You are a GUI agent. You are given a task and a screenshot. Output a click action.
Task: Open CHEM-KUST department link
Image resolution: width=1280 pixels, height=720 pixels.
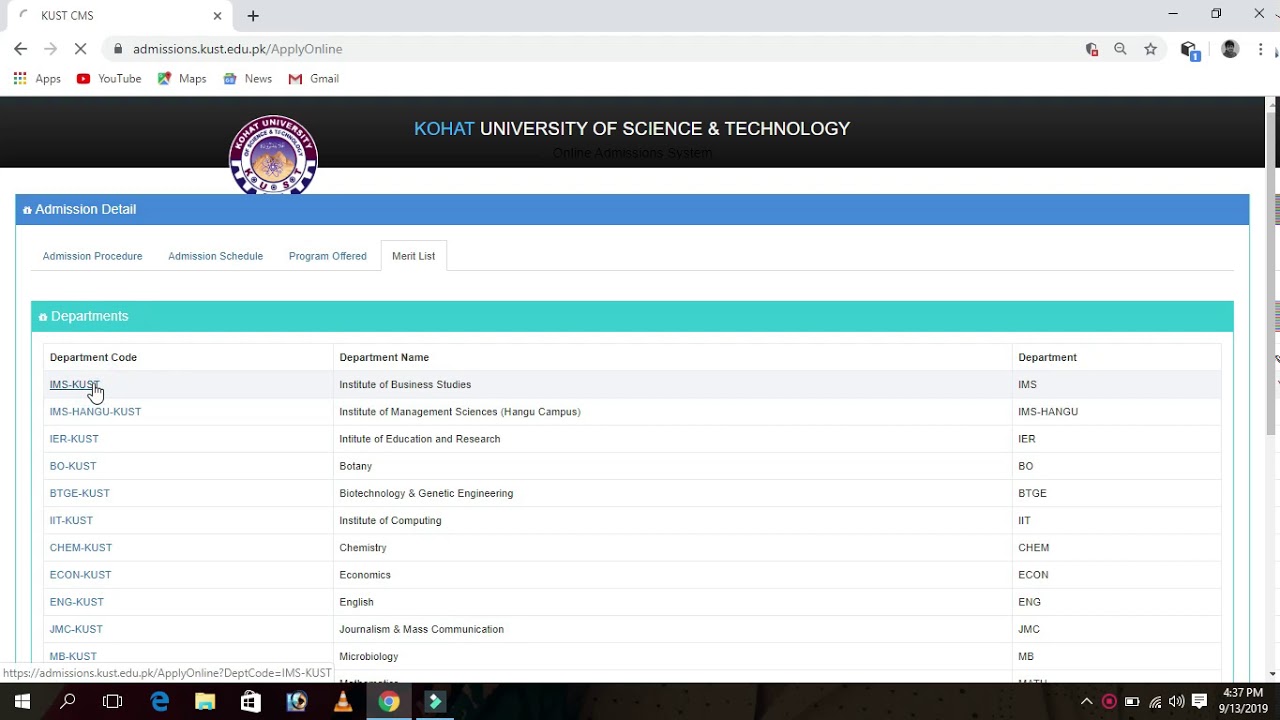(x=81, y=548)
